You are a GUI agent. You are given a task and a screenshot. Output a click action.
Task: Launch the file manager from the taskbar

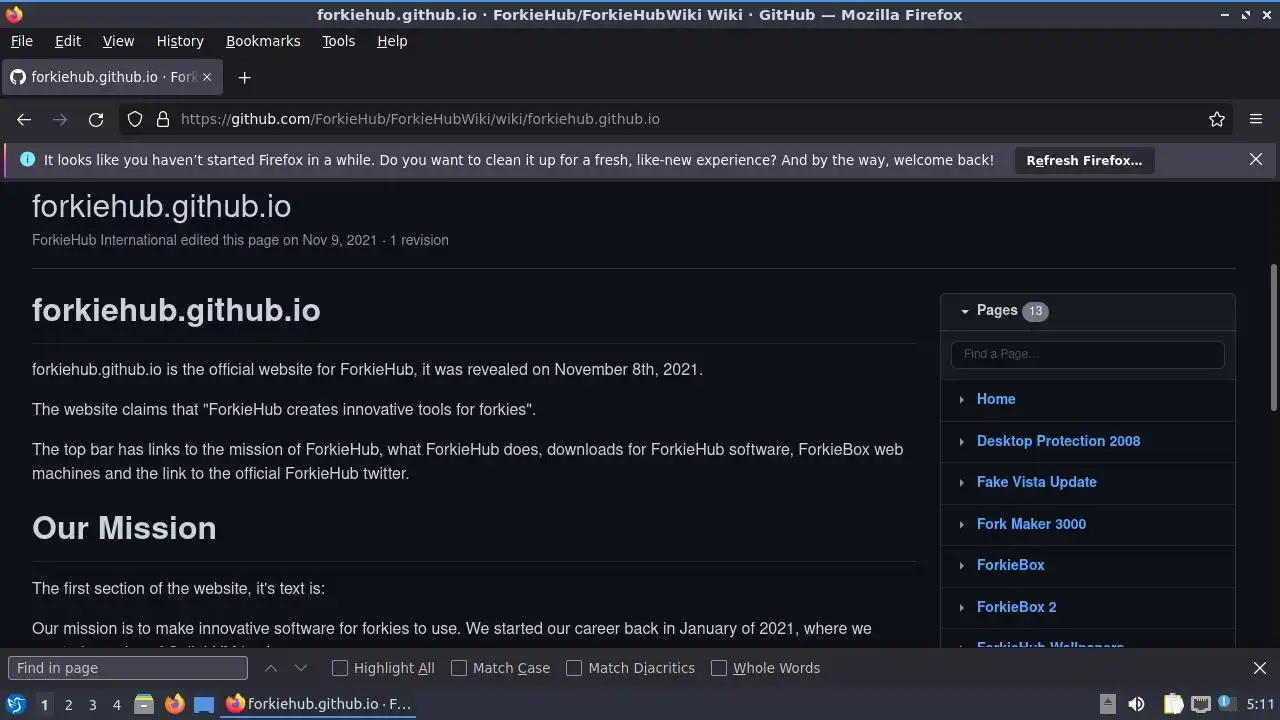click(x=144, y=704)
